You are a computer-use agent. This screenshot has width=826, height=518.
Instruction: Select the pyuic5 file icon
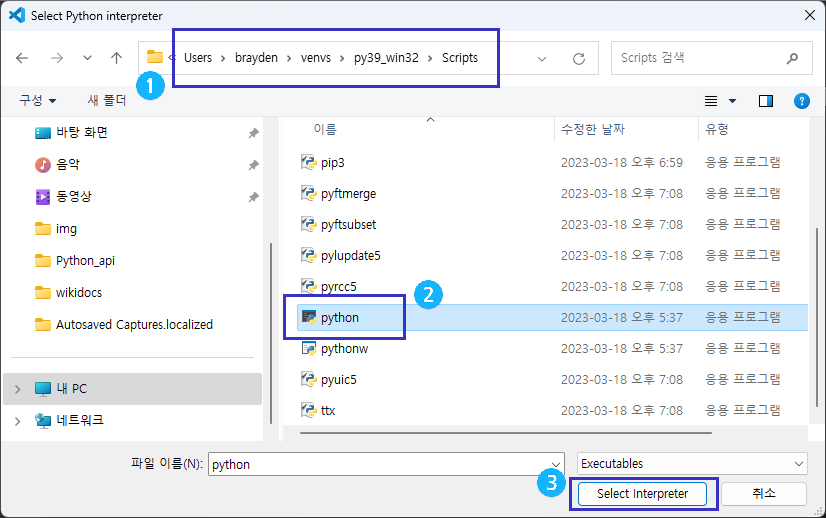309,380
